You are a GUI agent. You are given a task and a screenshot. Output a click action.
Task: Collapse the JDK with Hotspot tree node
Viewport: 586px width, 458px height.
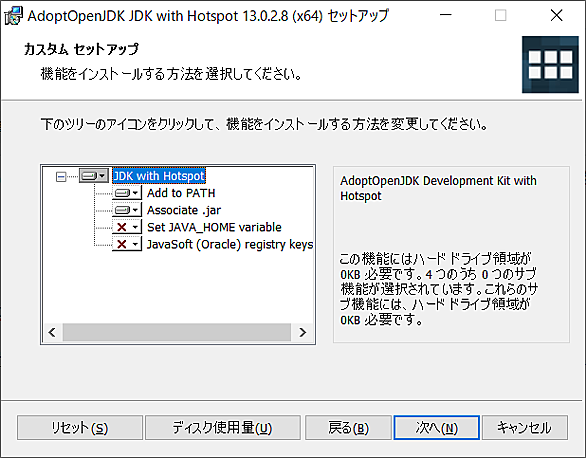pyautogui.click(x=61, y=176)
